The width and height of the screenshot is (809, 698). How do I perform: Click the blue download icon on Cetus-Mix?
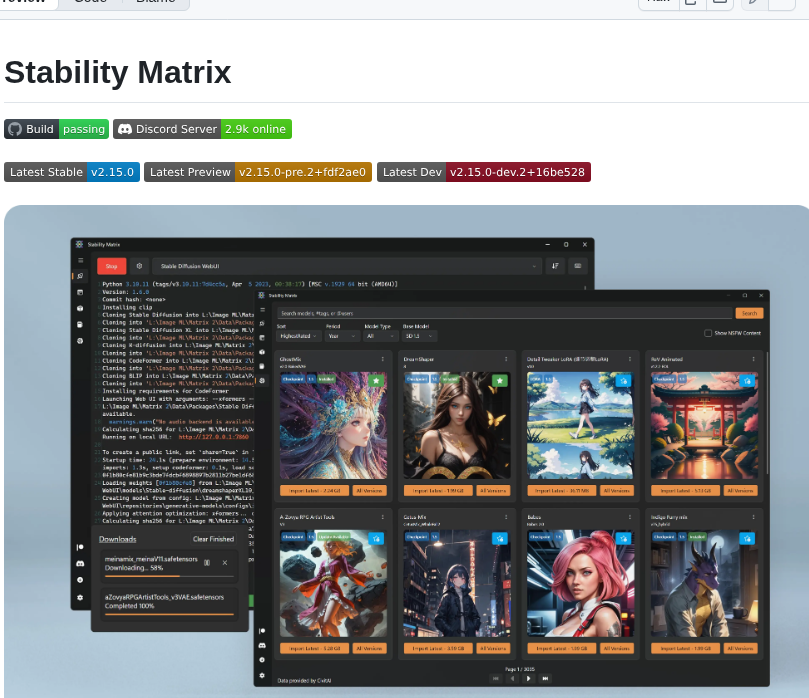tap(499, 539)
